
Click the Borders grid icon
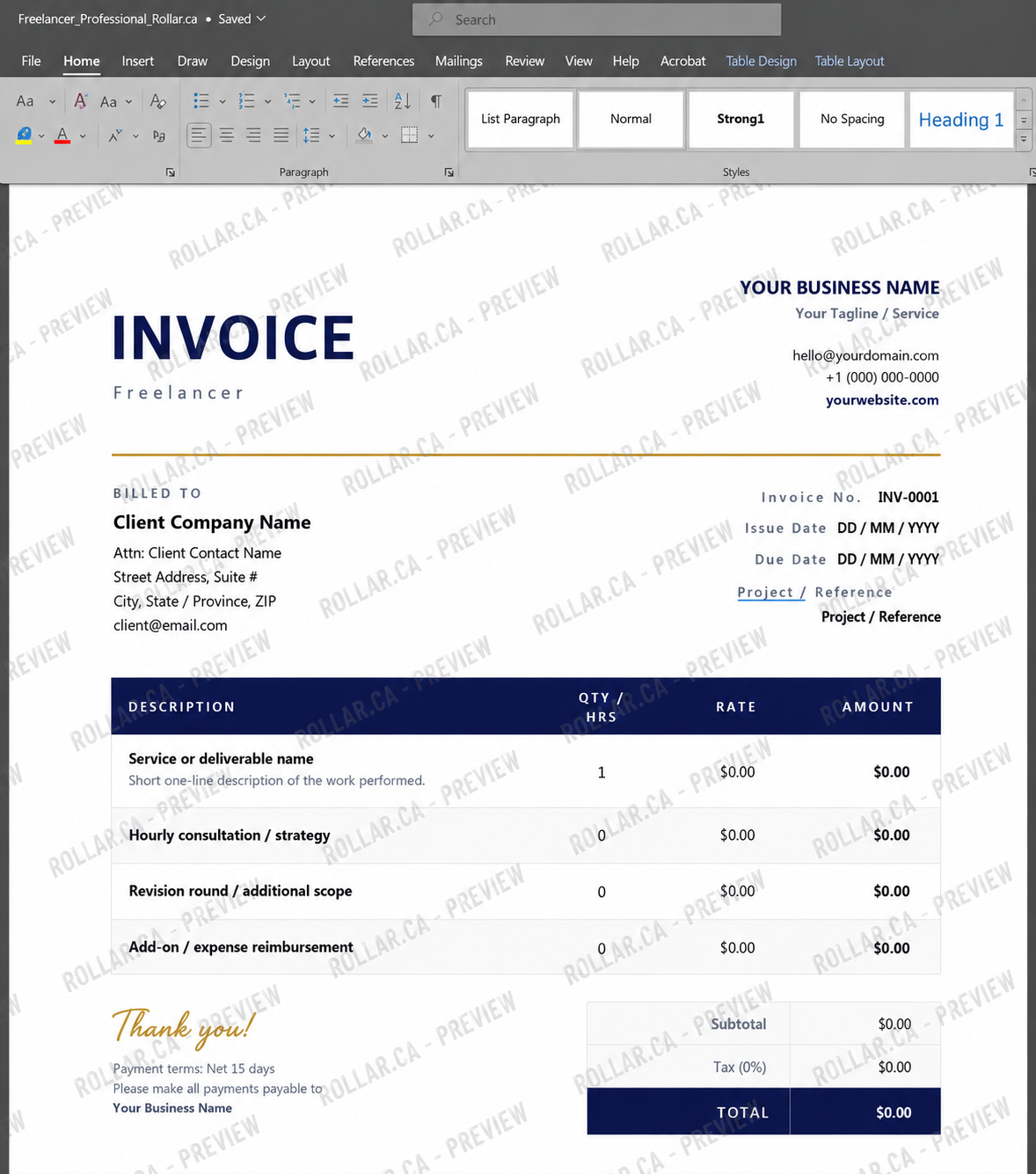click(409, 135)
